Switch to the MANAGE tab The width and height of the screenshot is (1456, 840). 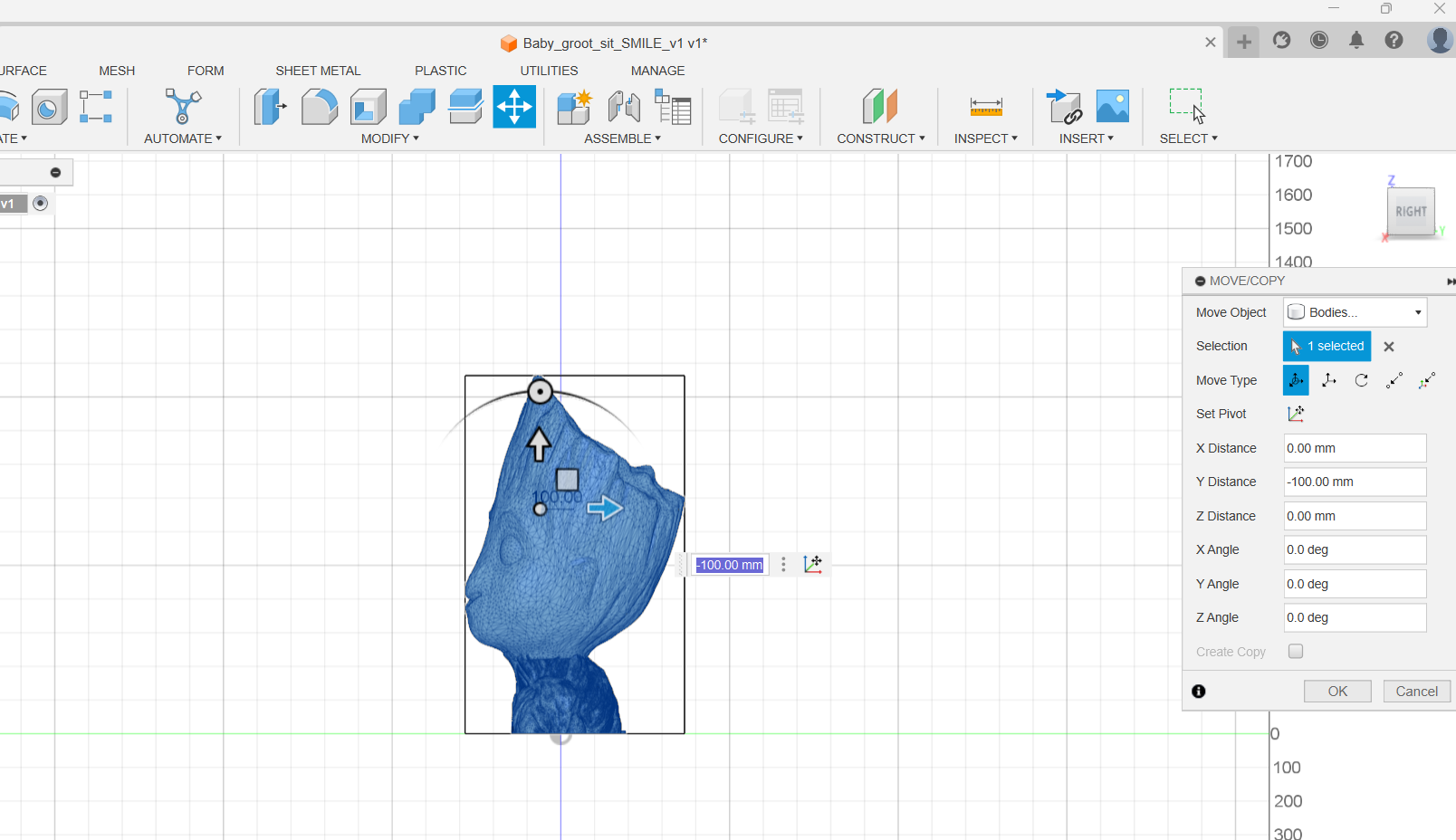tap(658, 71)
